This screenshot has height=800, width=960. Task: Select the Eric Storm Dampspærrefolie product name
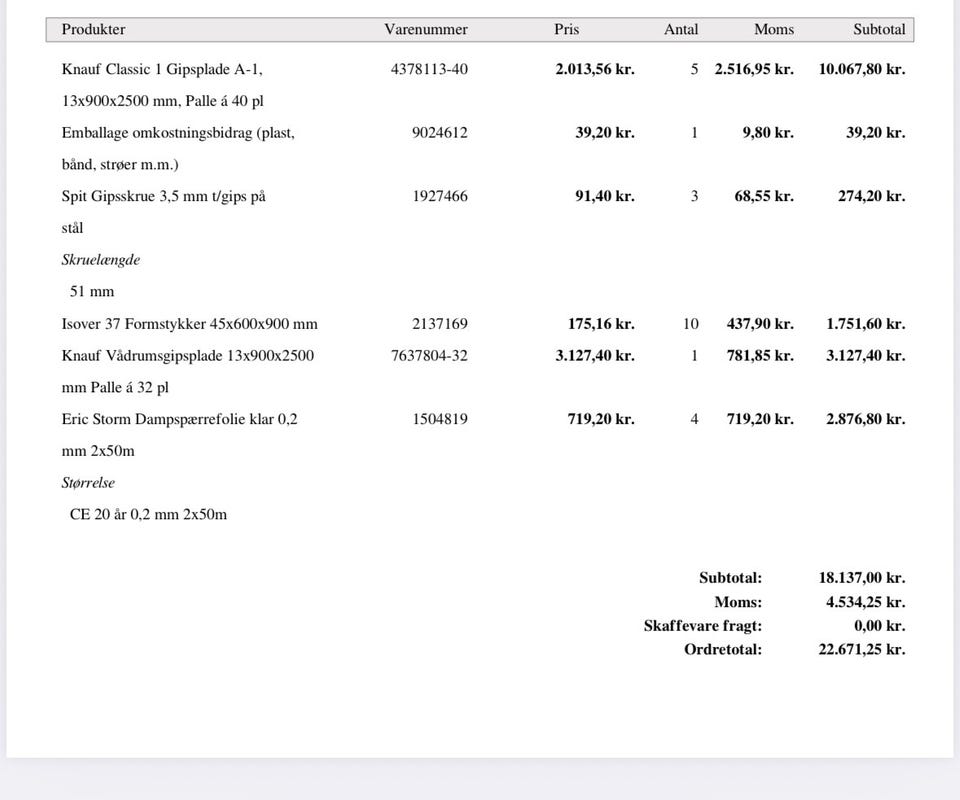(x=179, y=435)
